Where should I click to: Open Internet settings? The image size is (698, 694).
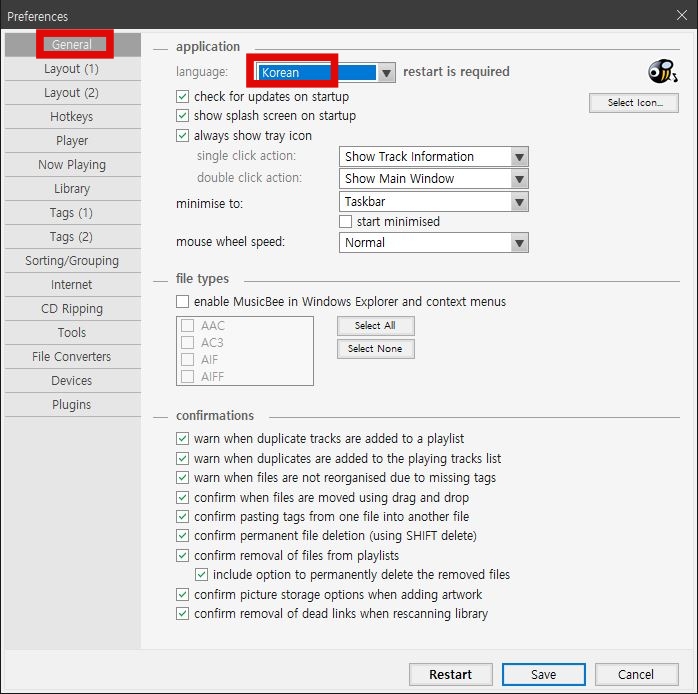(73, 285)
